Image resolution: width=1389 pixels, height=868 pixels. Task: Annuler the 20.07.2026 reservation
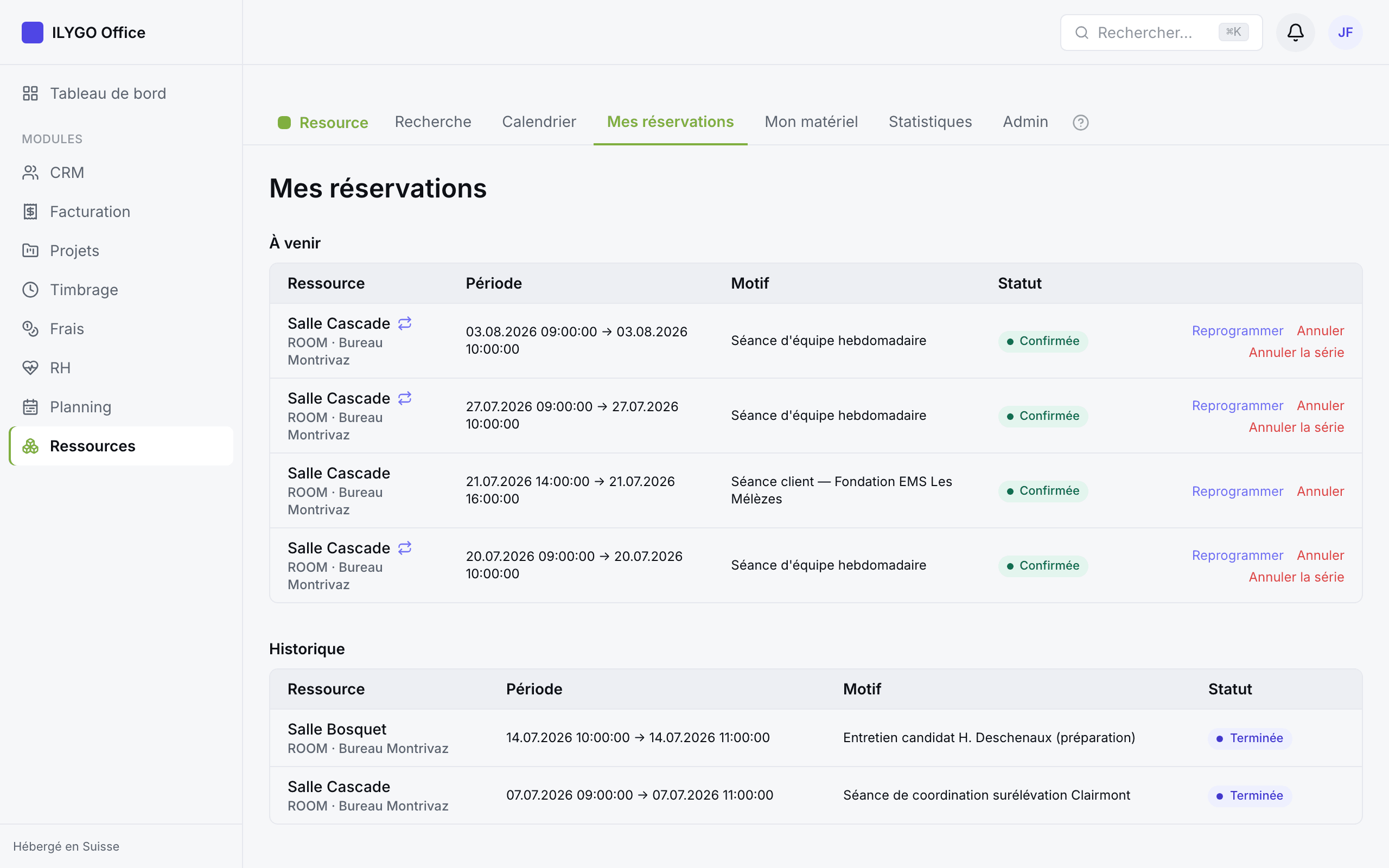tap(1320, 556)
